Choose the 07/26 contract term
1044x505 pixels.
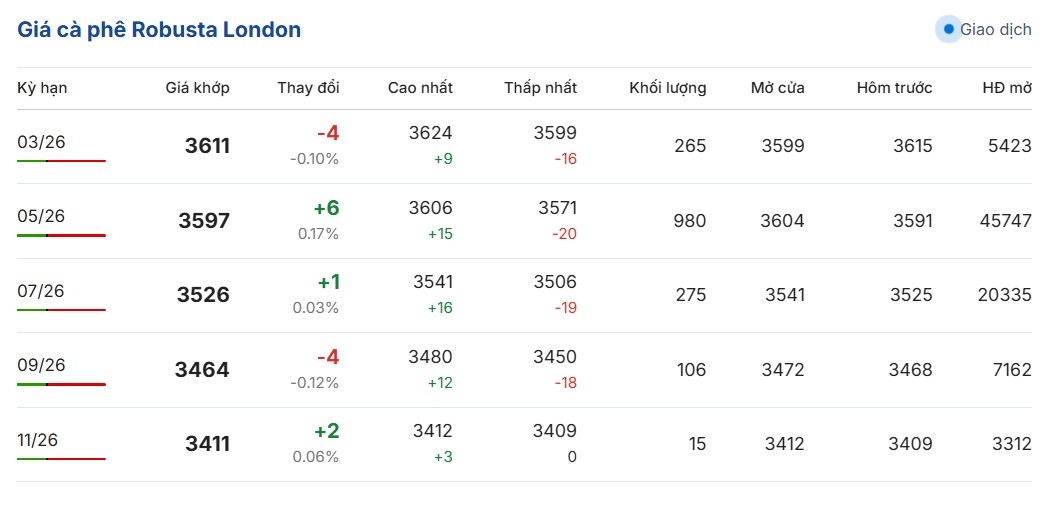(41, 291)
